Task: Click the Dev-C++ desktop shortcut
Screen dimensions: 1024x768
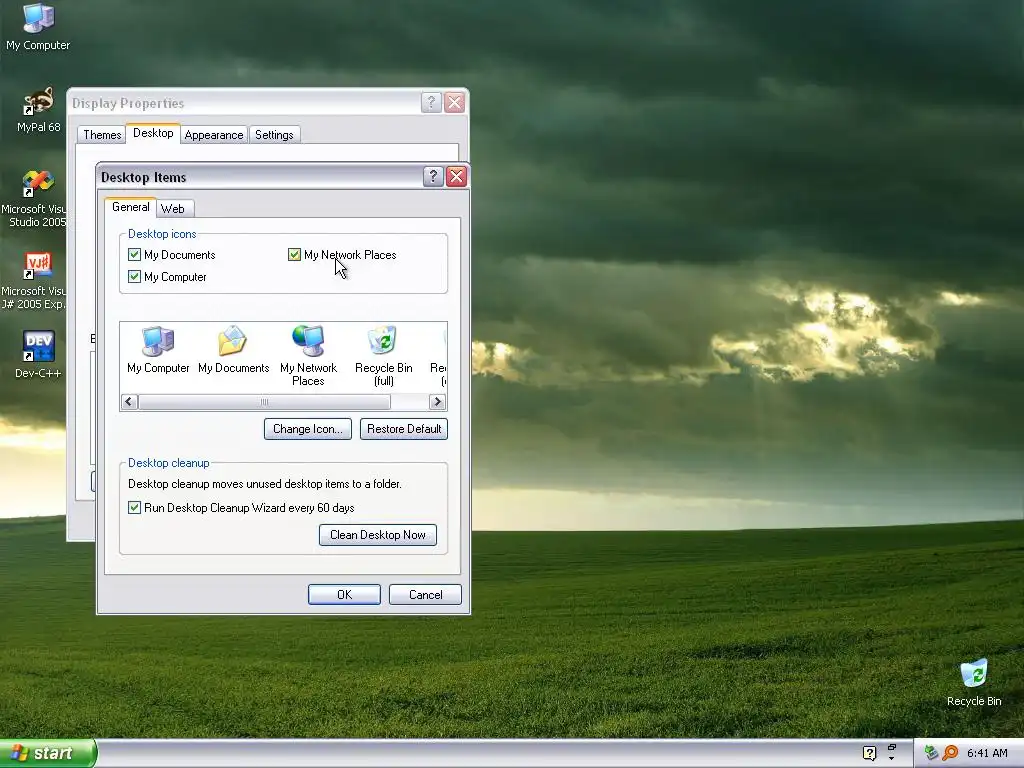Action: (x=38, y=355)
